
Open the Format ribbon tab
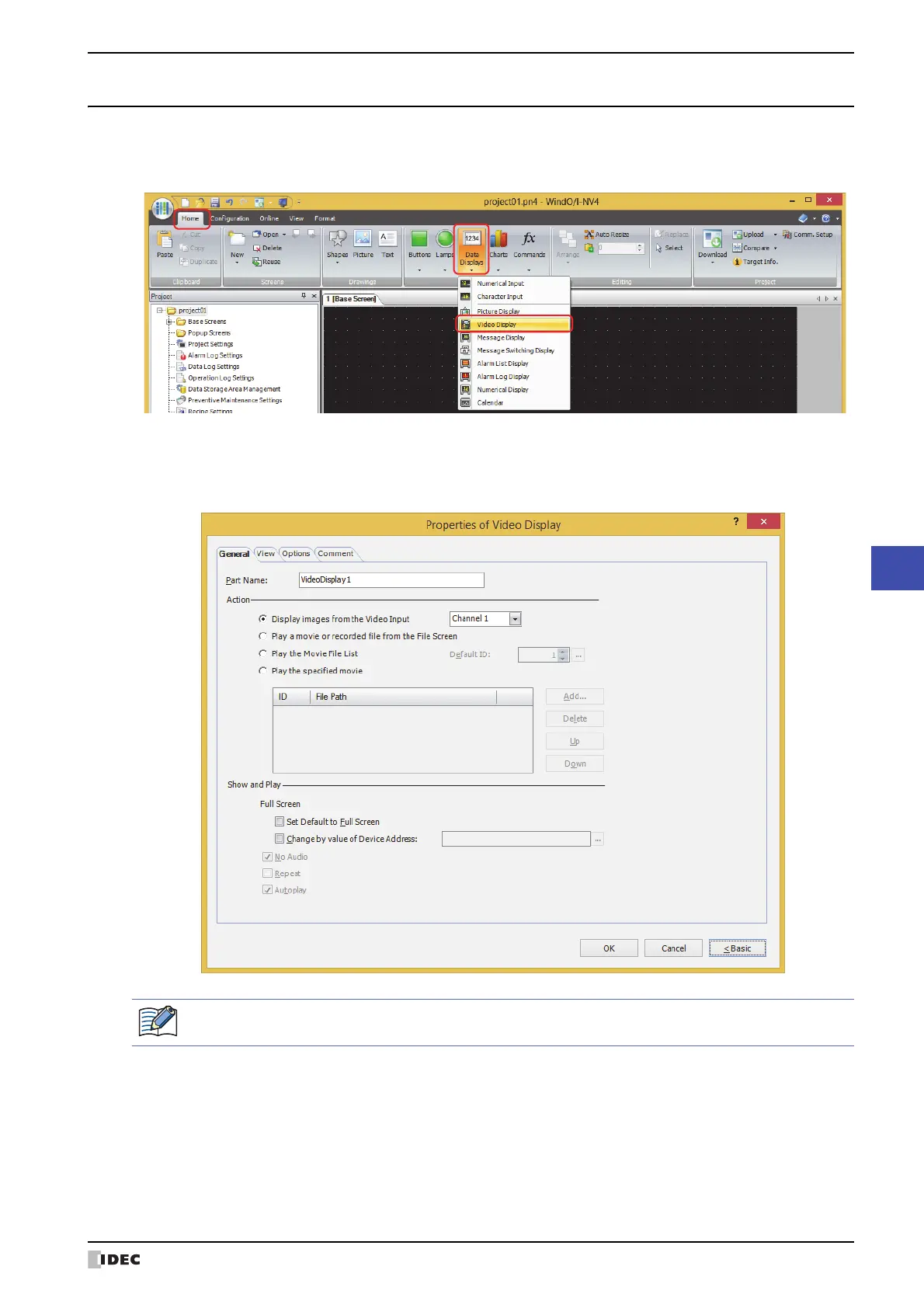(325, 218)
